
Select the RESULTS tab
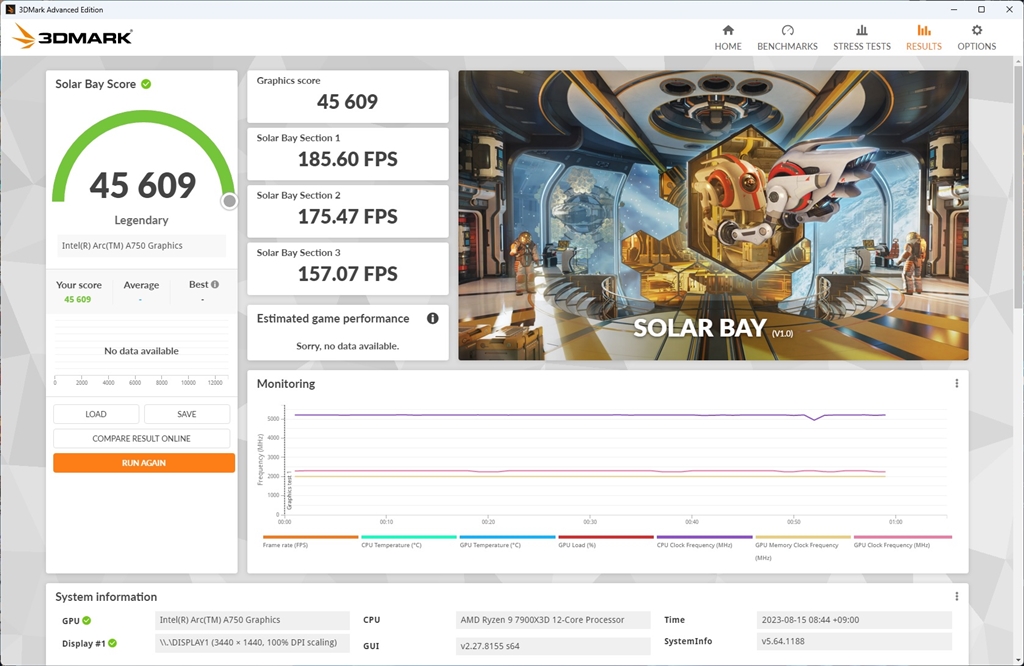[x=923, y=38]
